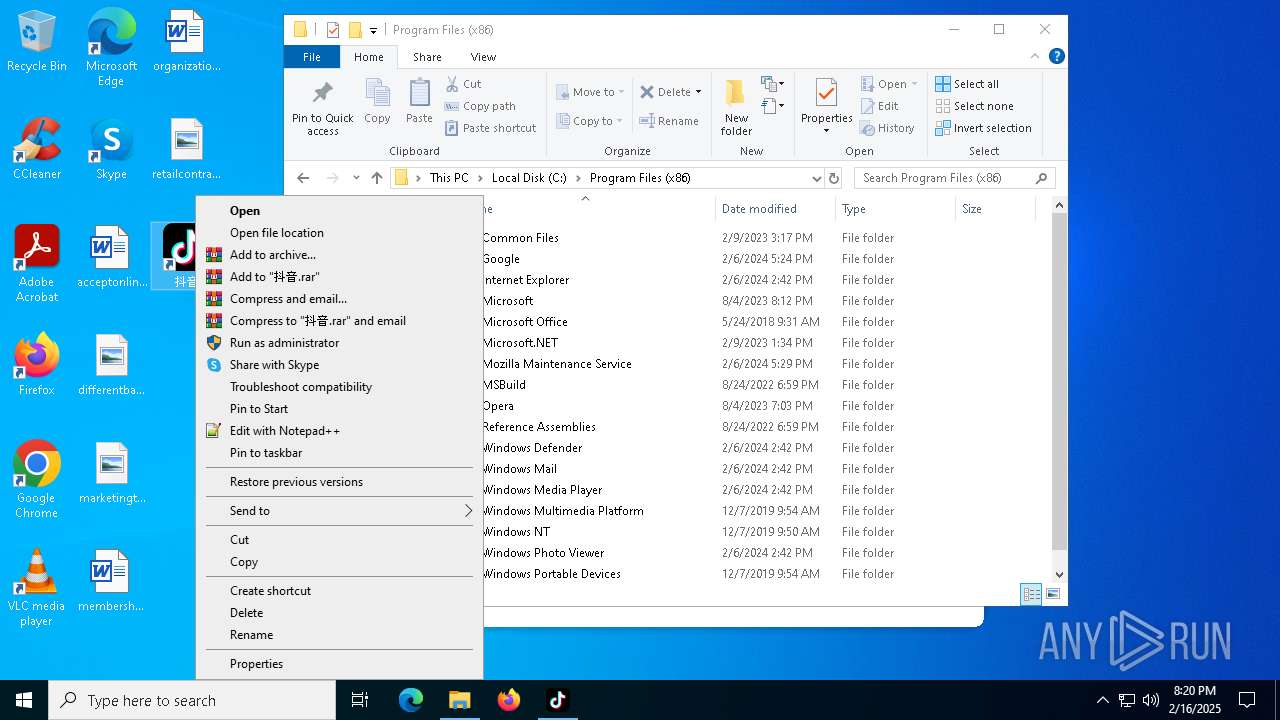
Task: Click the Search Program Files (x86) box
Action: [954, 178]
